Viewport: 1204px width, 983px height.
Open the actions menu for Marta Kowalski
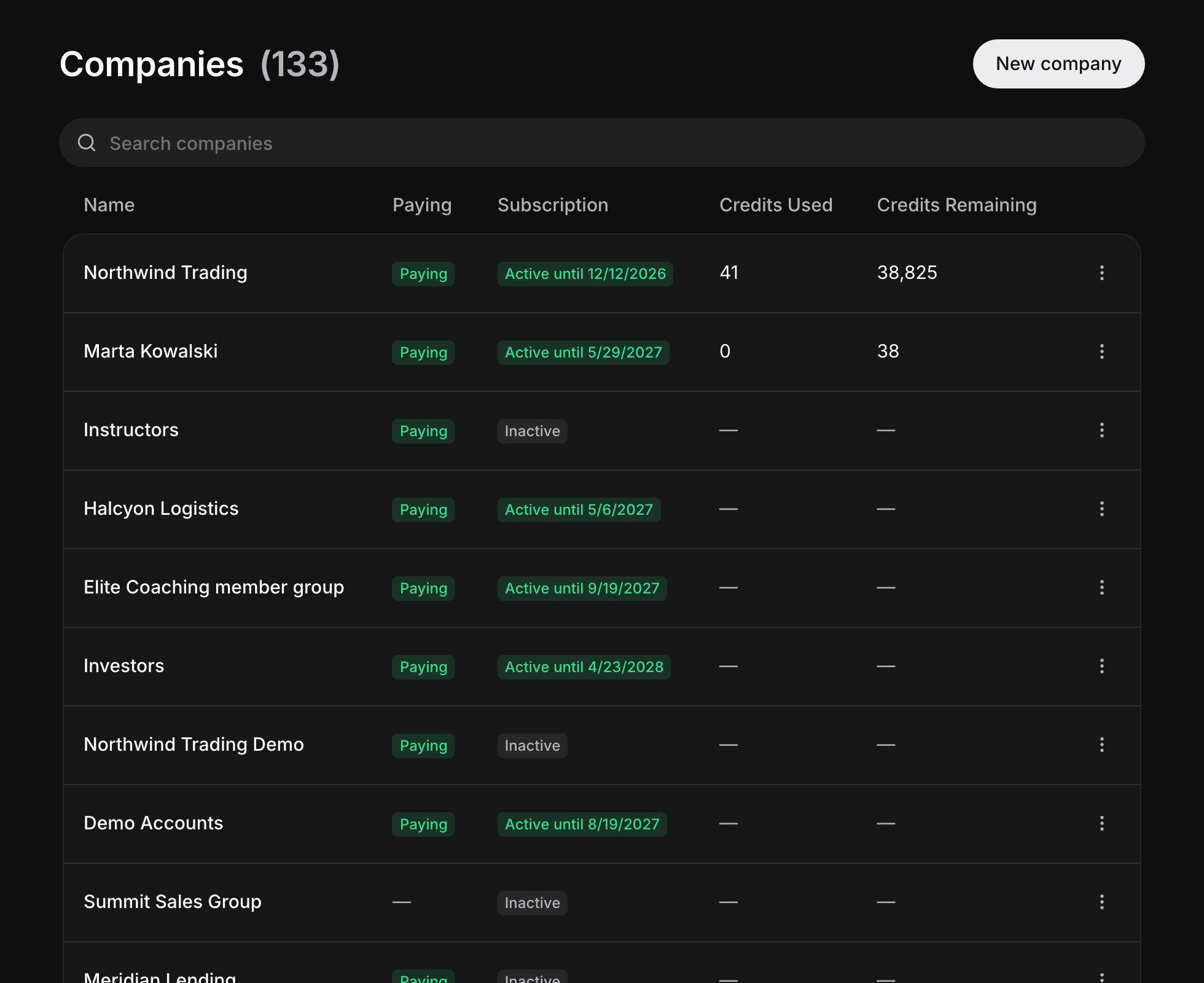pyautogui.click(x=1101, y=351)
